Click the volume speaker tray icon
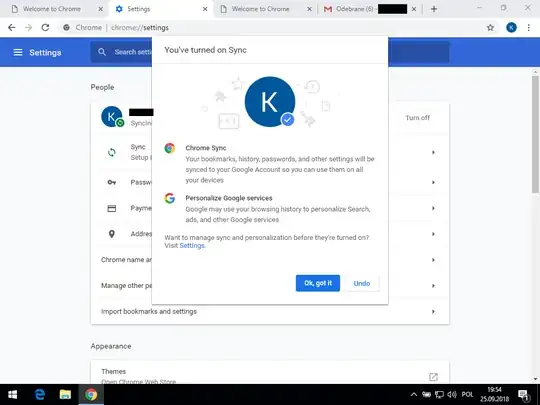540x405 pixels. pyautogui.click(x=452, y=395)
